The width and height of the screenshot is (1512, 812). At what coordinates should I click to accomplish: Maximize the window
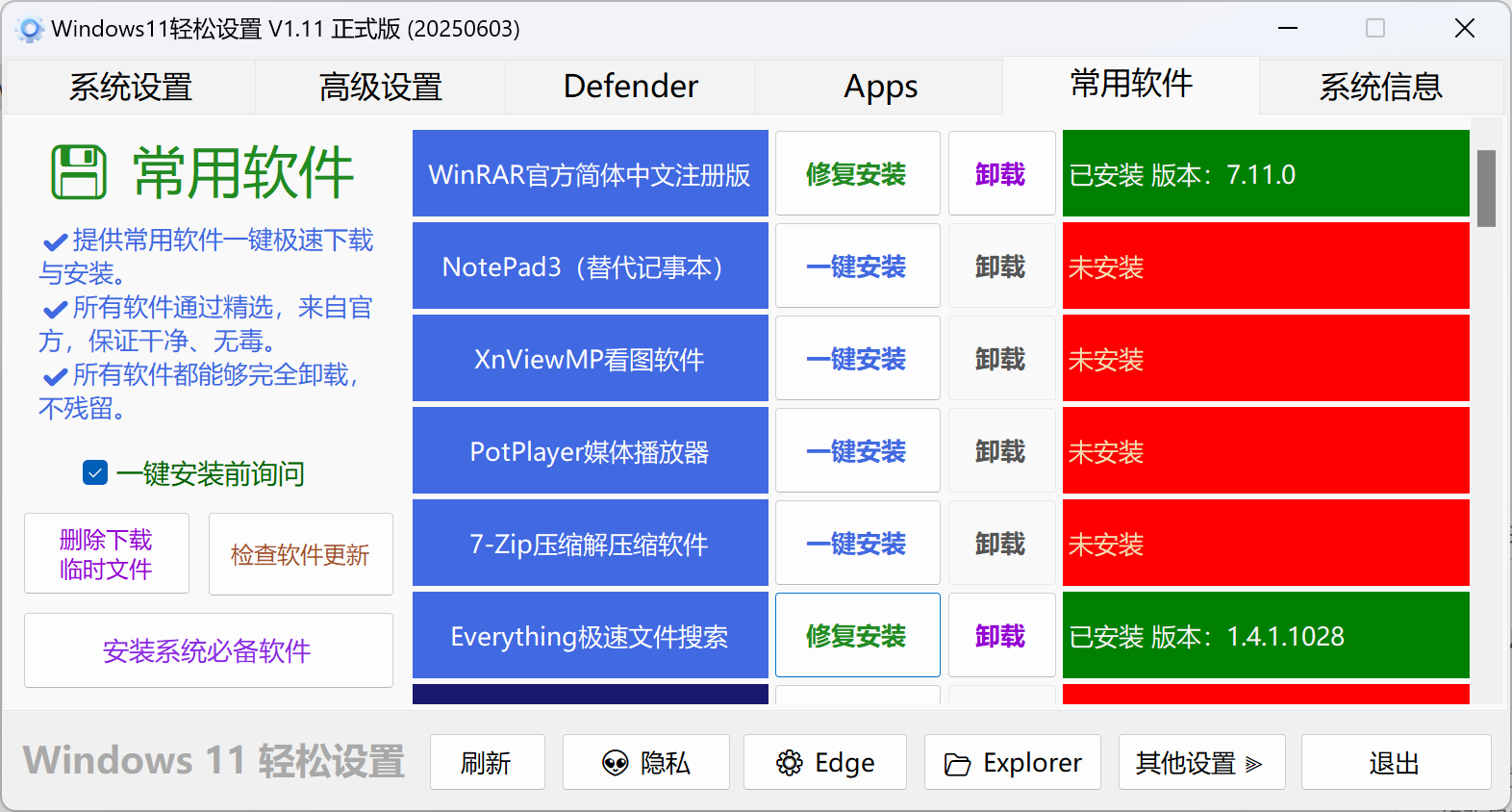[1375, 29]
